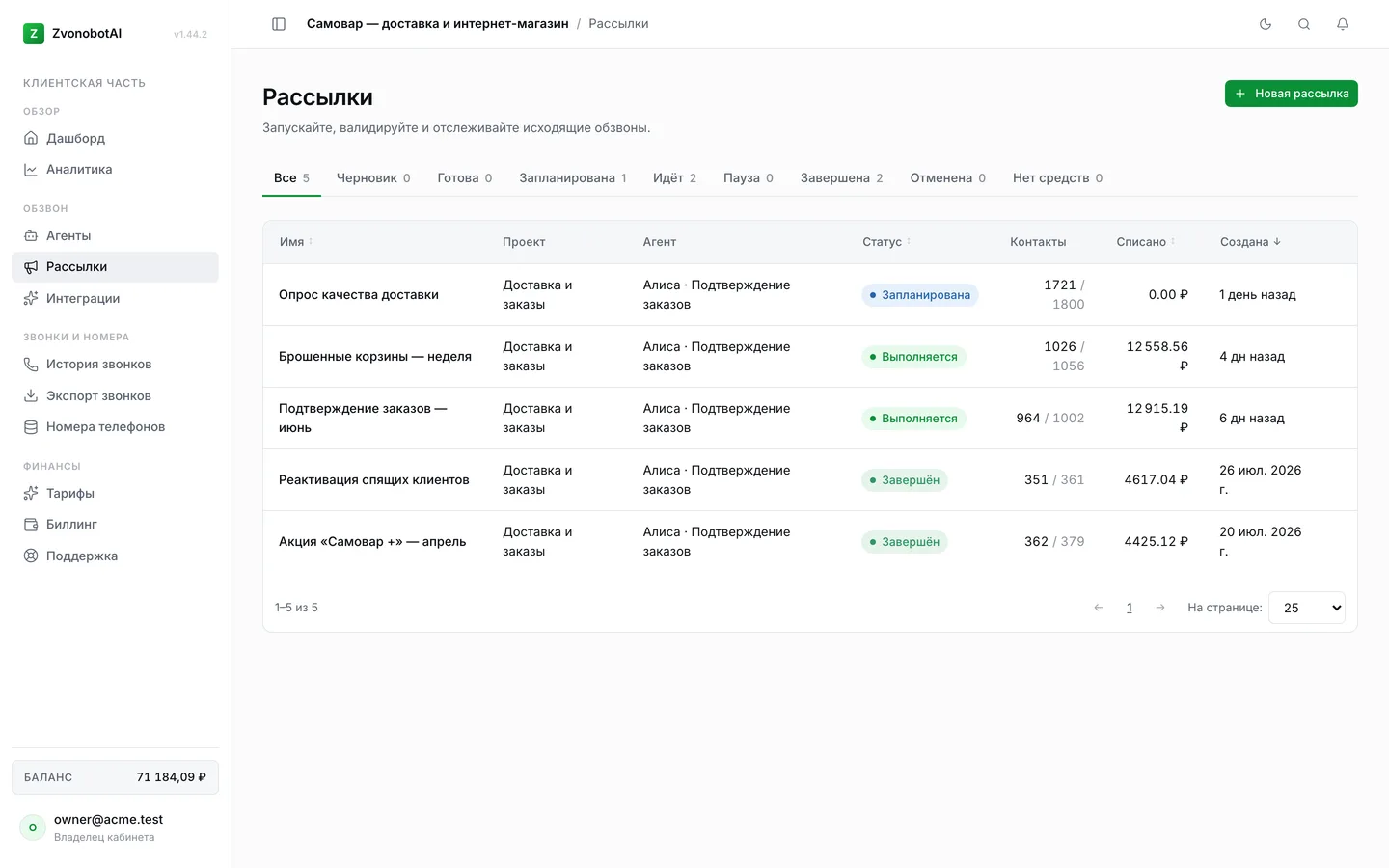This screenshot has width=1389, height=868.
Task: Go to next page arrow
Action: [x=1160, y=608]
